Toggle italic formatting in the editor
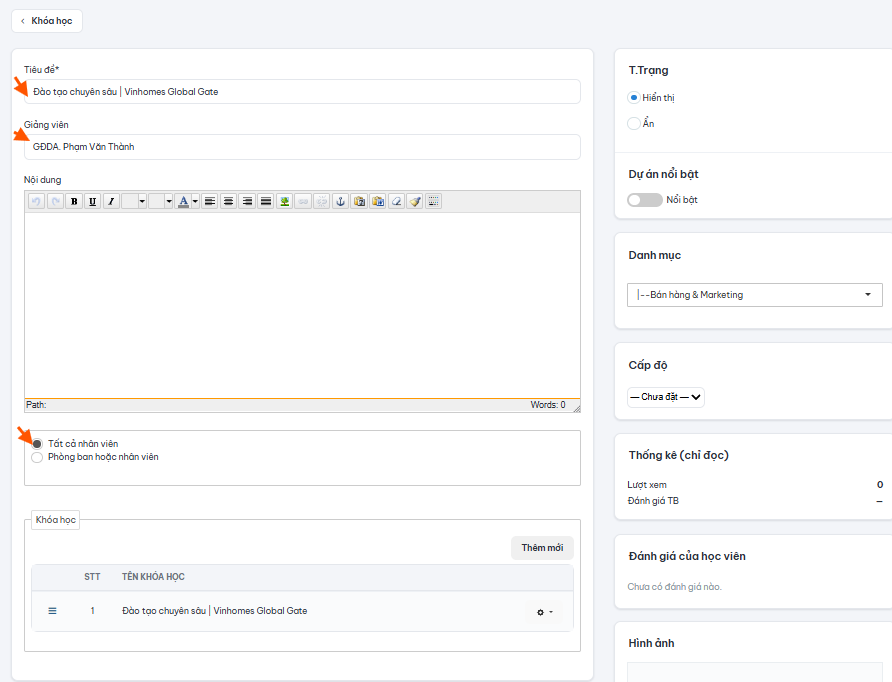Viewport: 892px width, 682px height. pyautogui.click(x=112, y=201)
